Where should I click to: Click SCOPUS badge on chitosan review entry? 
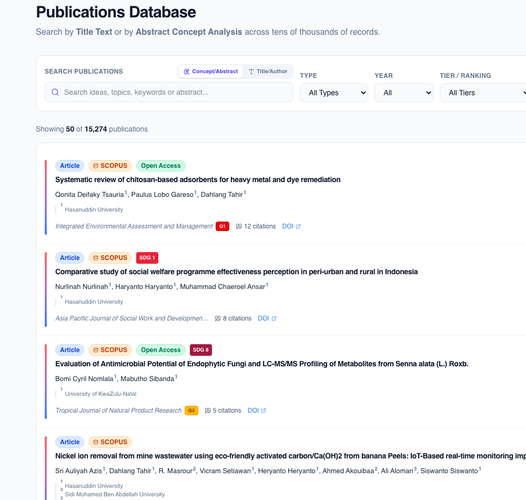click(110, 166)
